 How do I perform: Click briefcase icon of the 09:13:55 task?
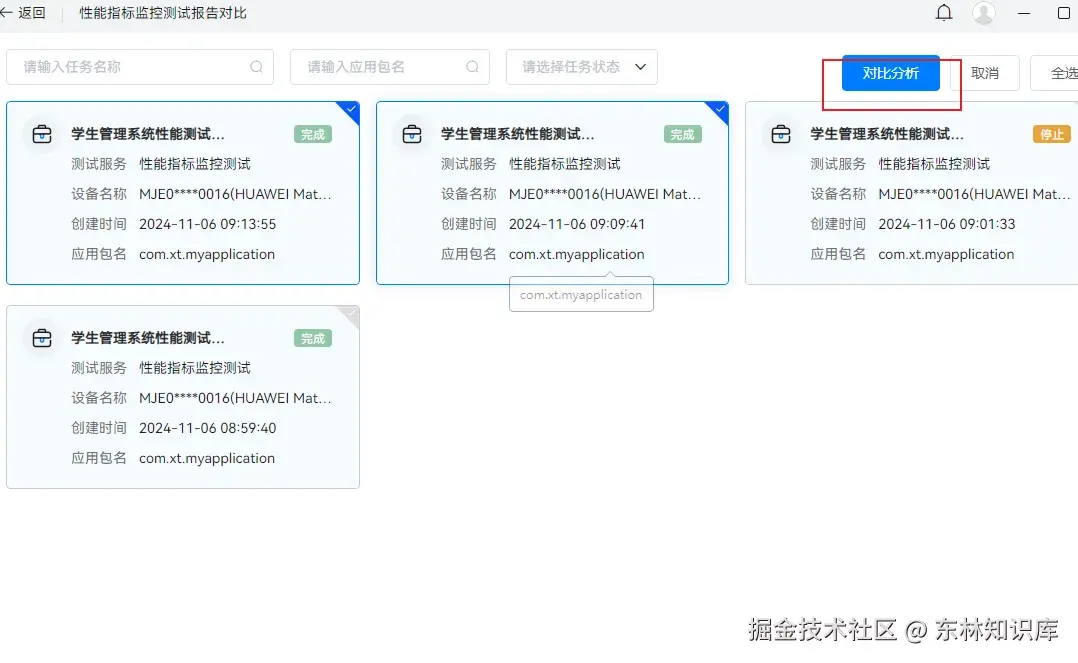pos(42,133)
